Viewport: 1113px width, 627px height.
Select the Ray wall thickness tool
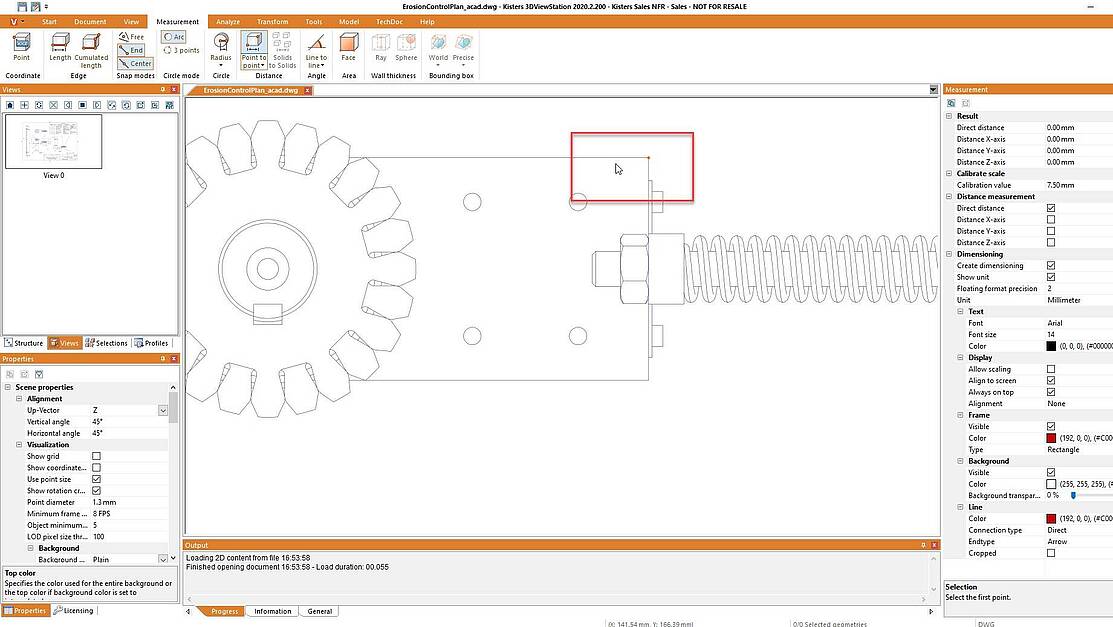coord(381,47)
